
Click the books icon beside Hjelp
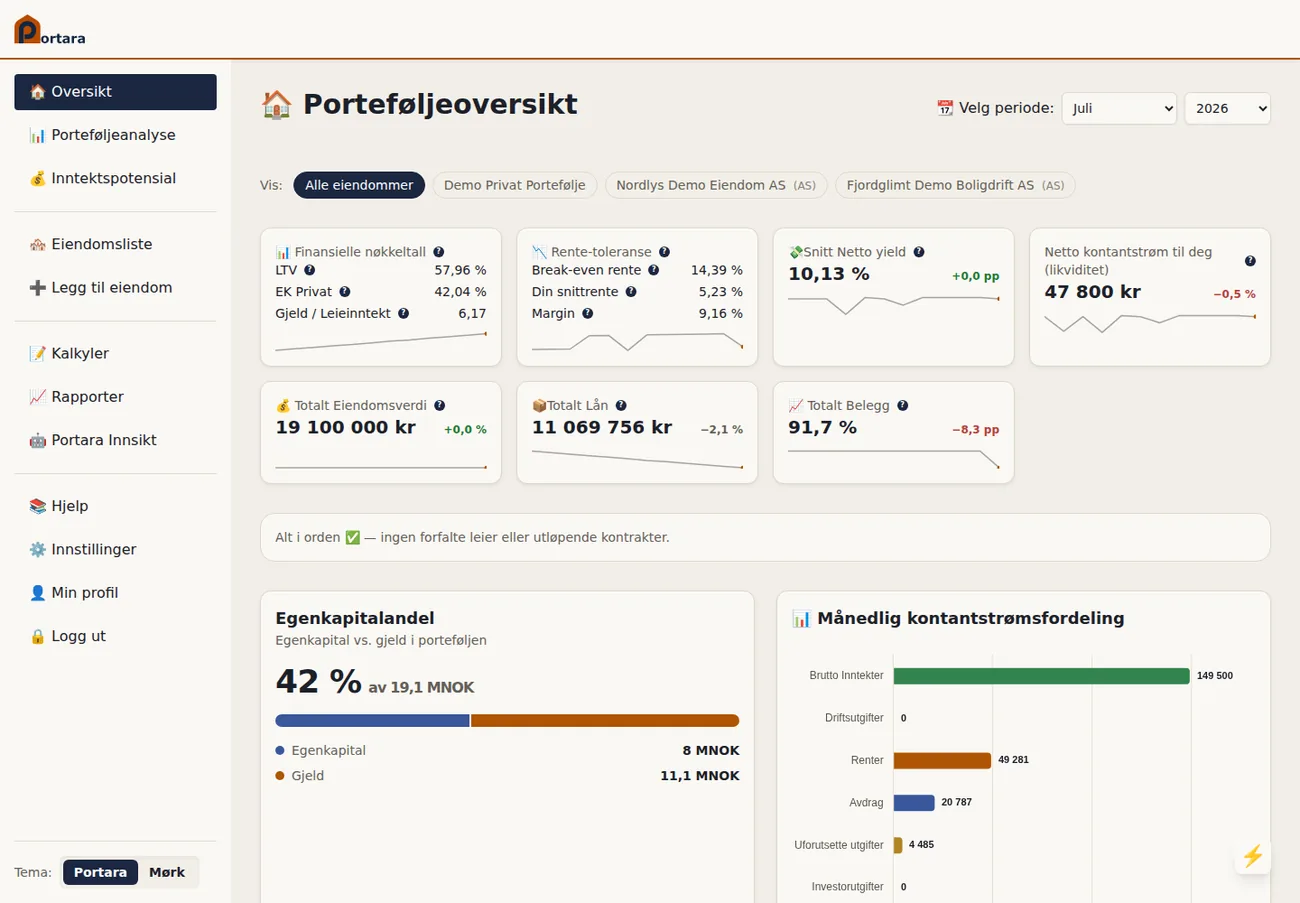tap(38, 506)
